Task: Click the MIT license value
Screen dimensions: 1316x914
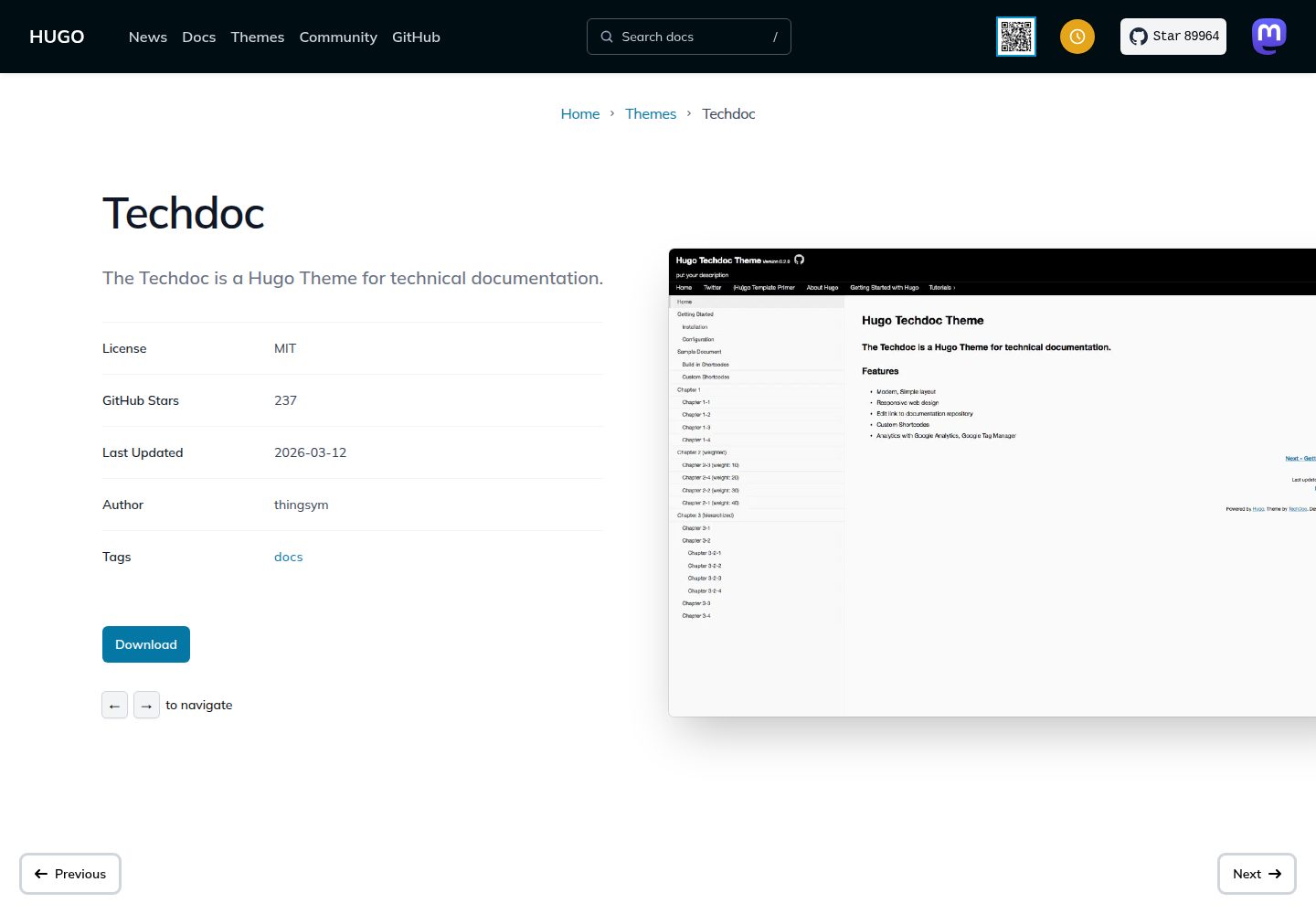Action: tap(285, 348)
